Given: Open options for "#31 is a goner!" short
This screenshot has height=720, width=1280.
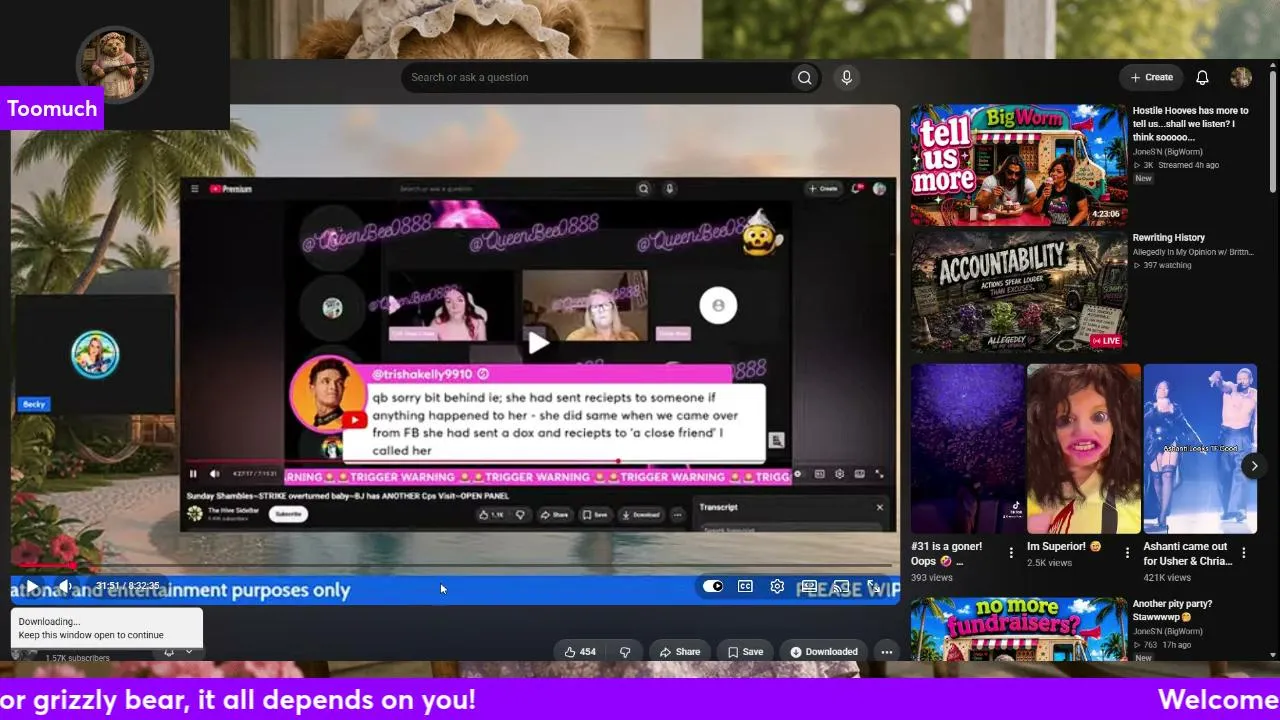Looking at the screenshot, I should (x=1011, y=553).
